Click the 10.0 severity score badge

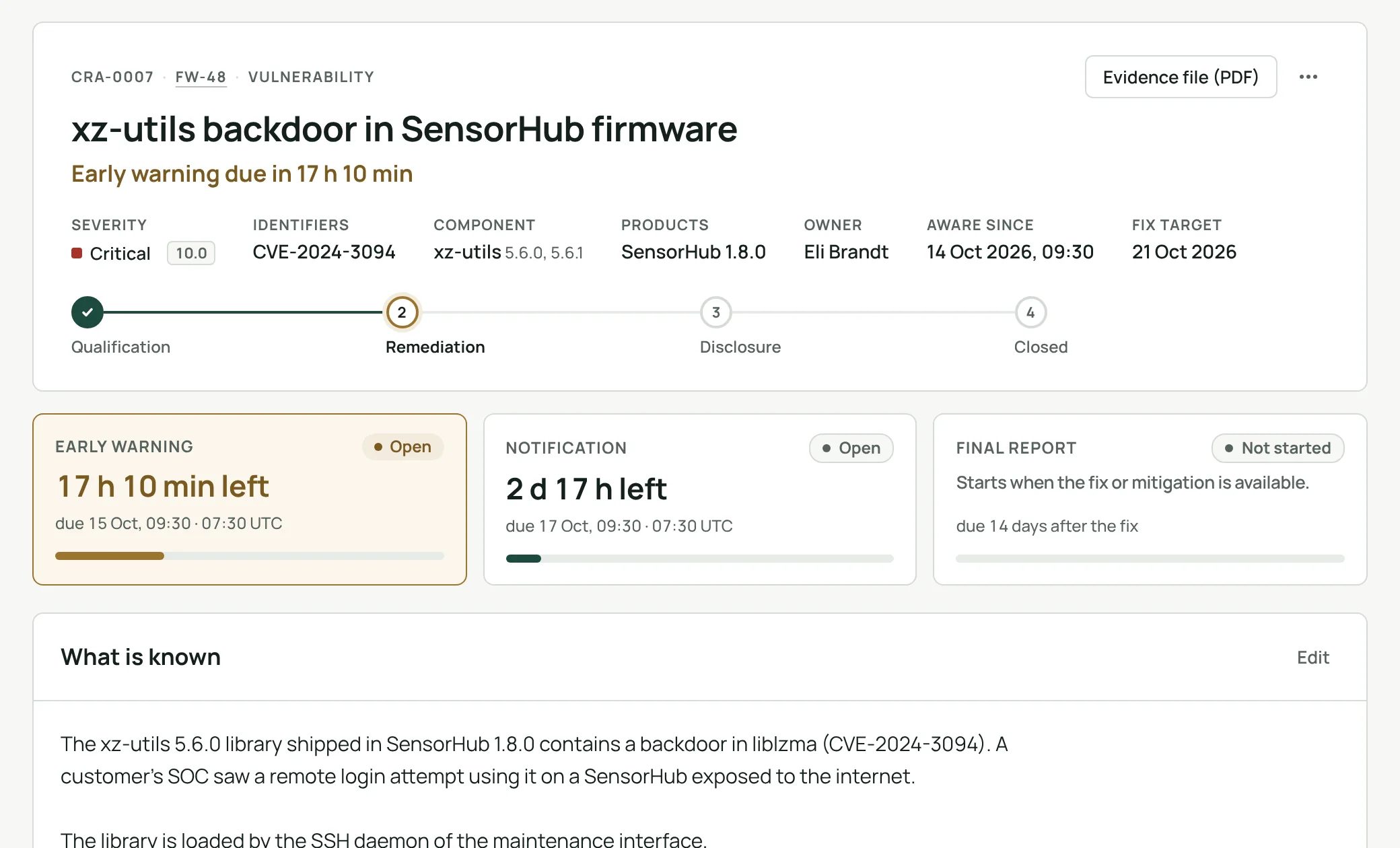point(191,253)
